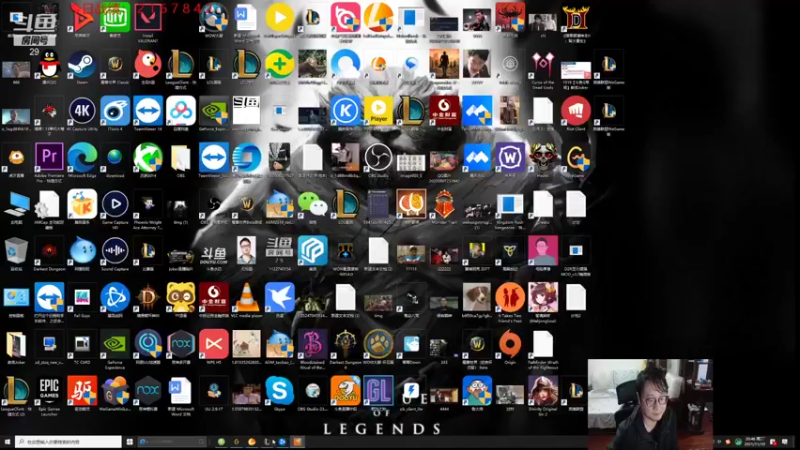Viewport: 800px width, 450px height.
Task: Launch 4K Capture Utility
Action: (82, 111)
